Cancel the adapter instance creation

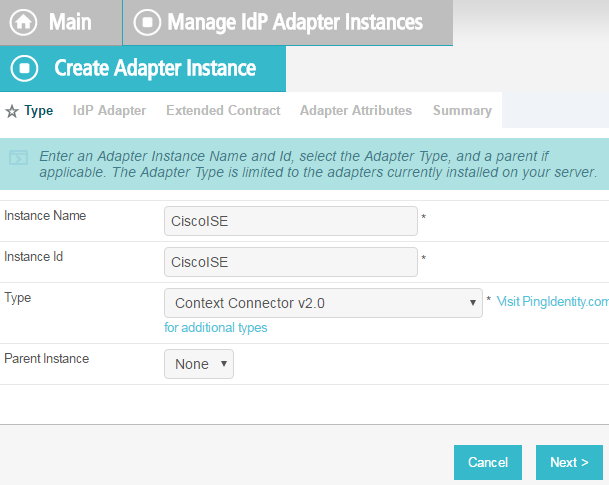click(x=488, y=462)
